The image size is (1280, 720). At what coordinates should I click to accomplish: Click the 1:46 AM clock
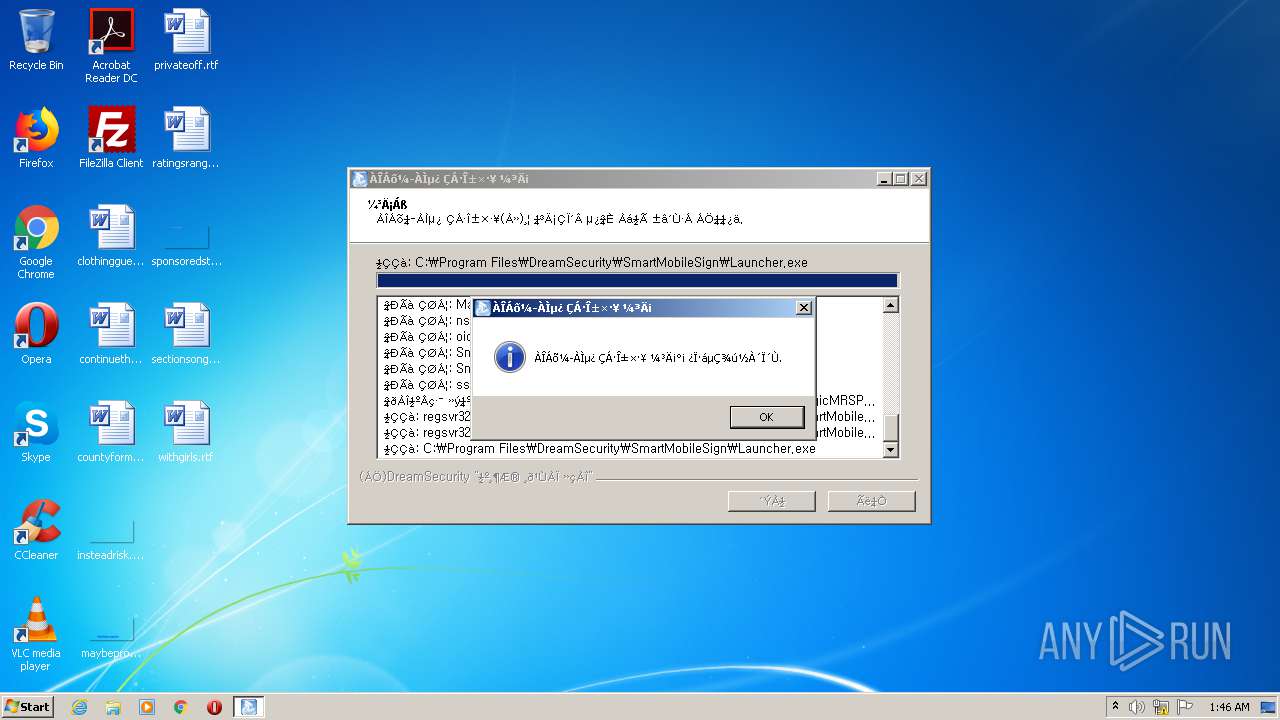click(1229, 707)
